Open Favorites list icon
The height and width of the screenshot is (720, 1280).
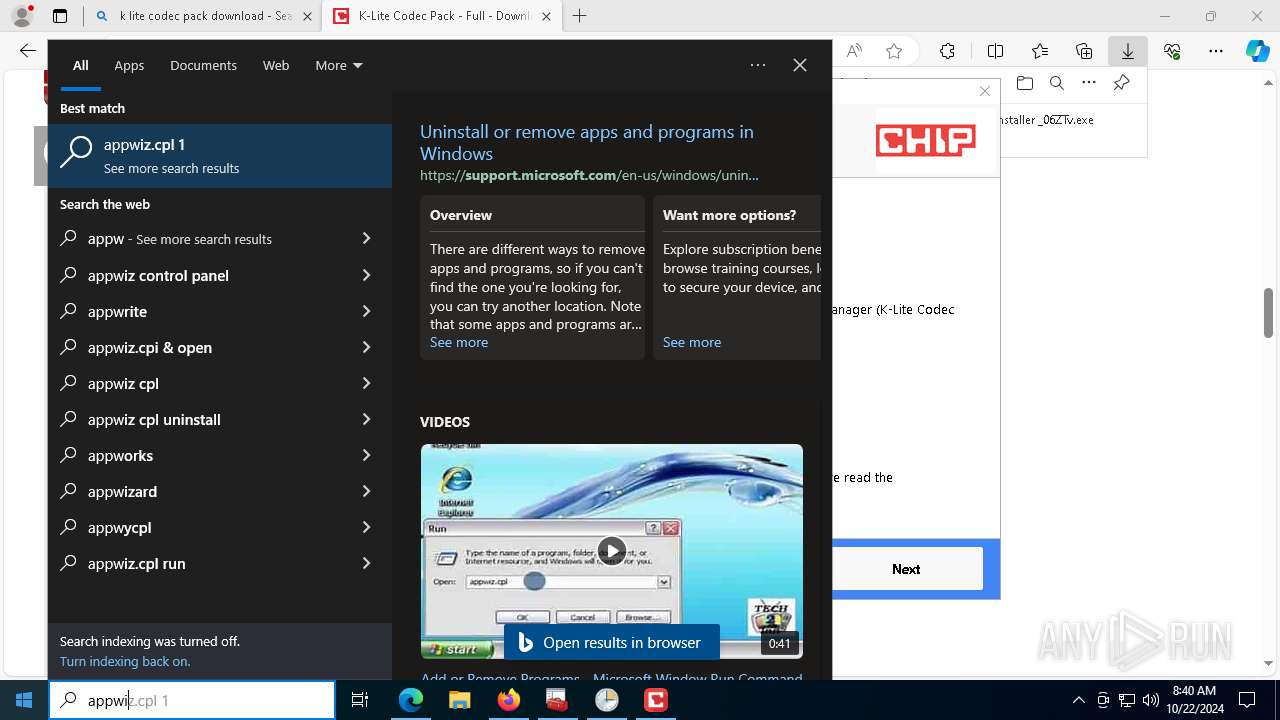coord(1040,51)
